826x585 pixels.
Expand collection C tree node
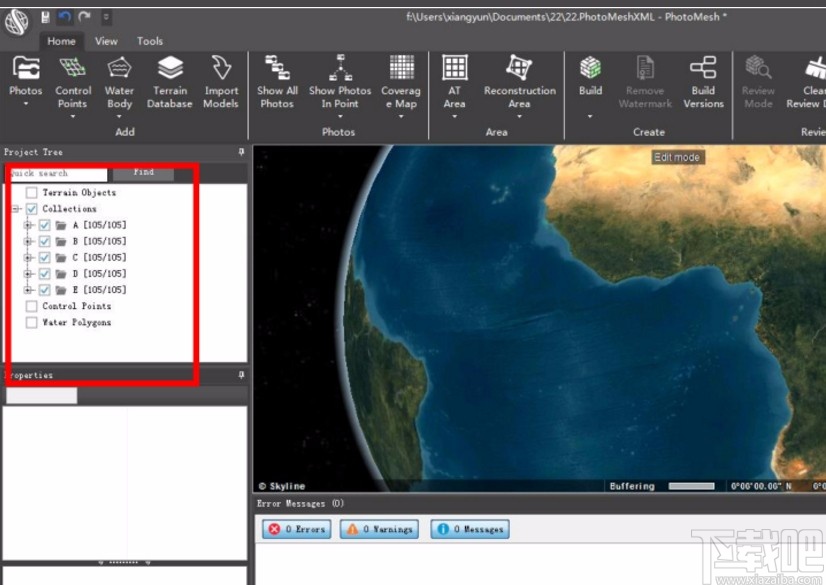coord(28,257)
